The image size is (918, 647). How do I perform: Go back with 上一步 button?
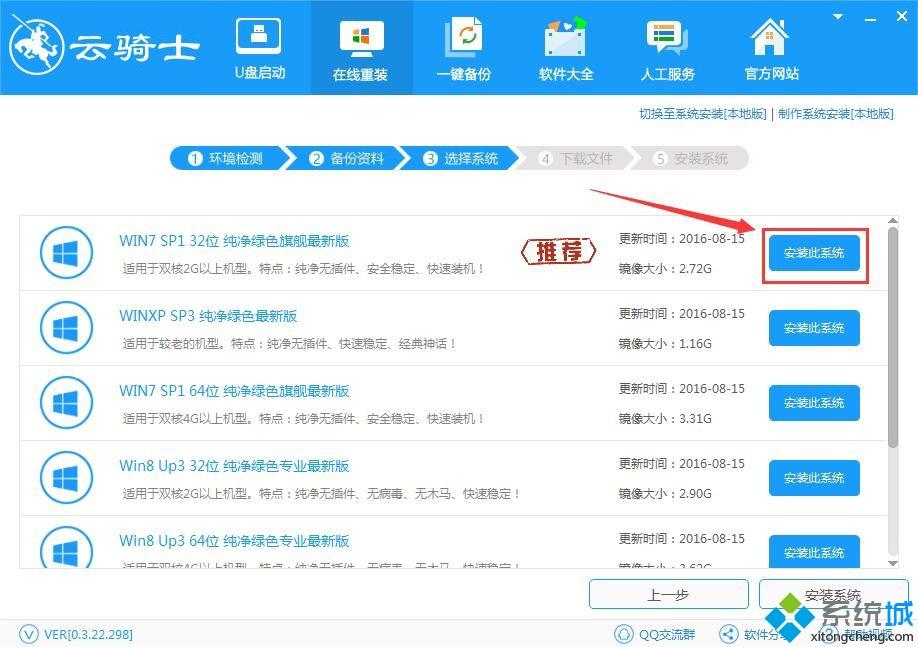tap(667, 595)
